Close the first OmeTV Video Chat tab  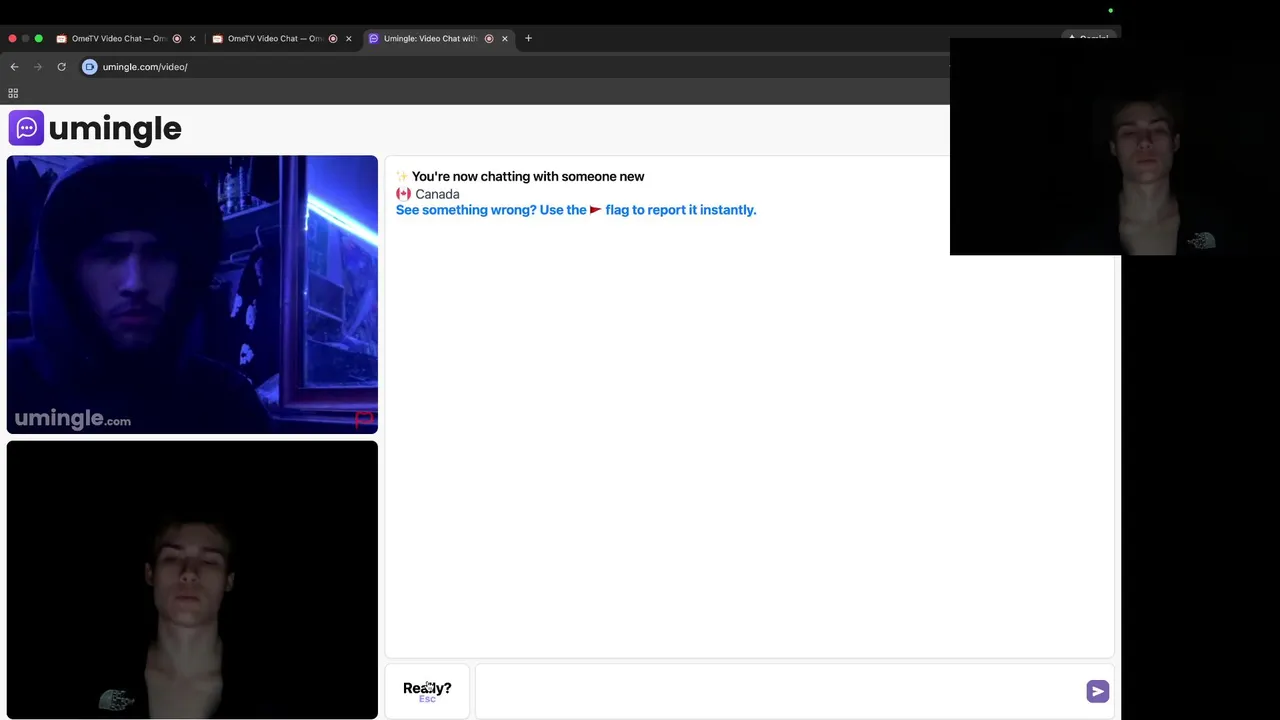(192, 39)
